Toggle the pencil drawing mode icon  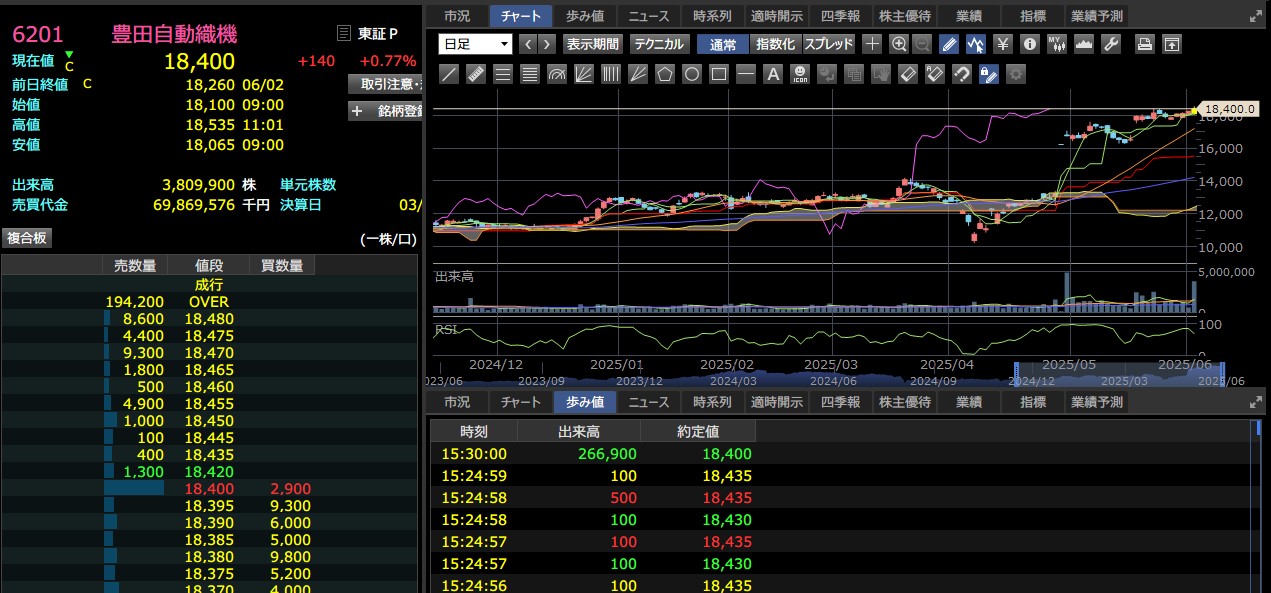pos(949,44)
